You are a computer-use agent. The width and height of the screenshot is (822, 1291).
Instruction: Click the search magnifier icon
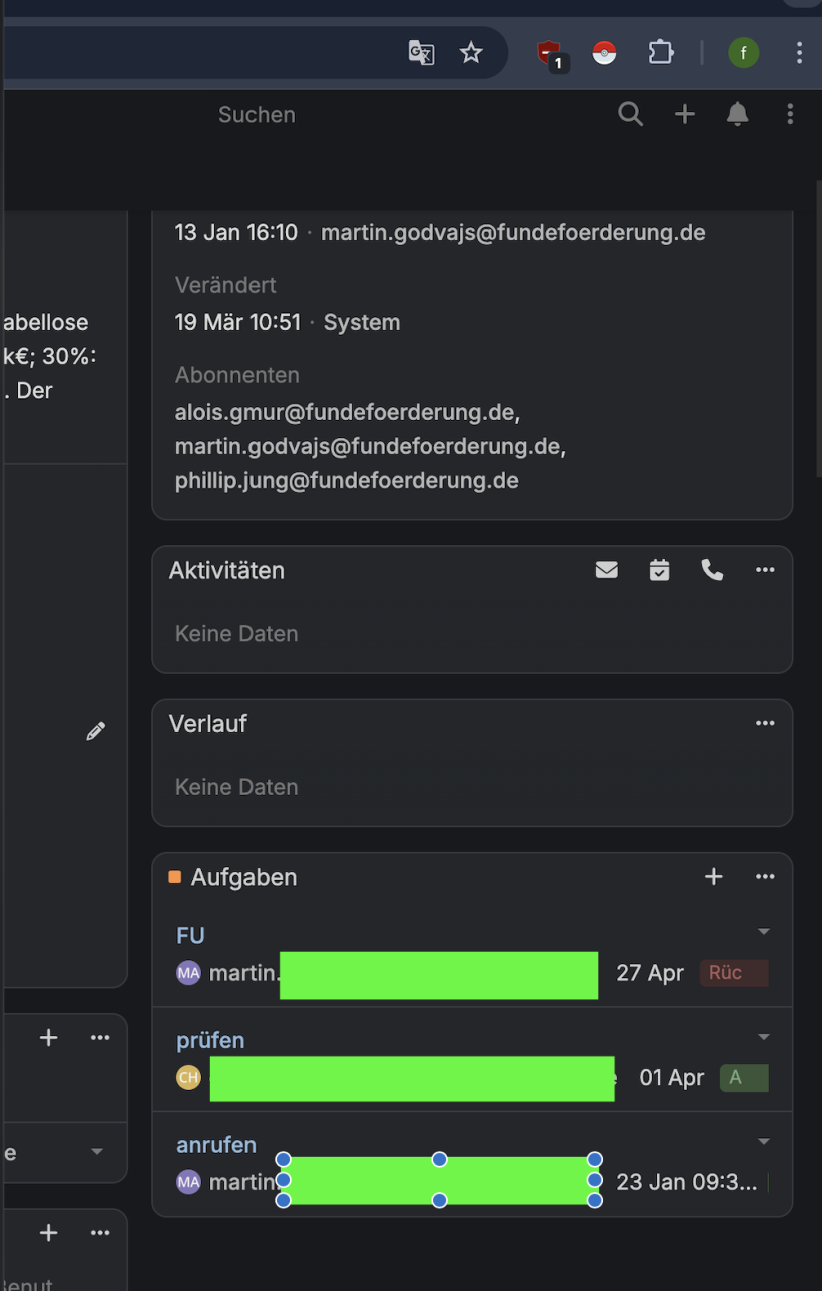point(630,114)
